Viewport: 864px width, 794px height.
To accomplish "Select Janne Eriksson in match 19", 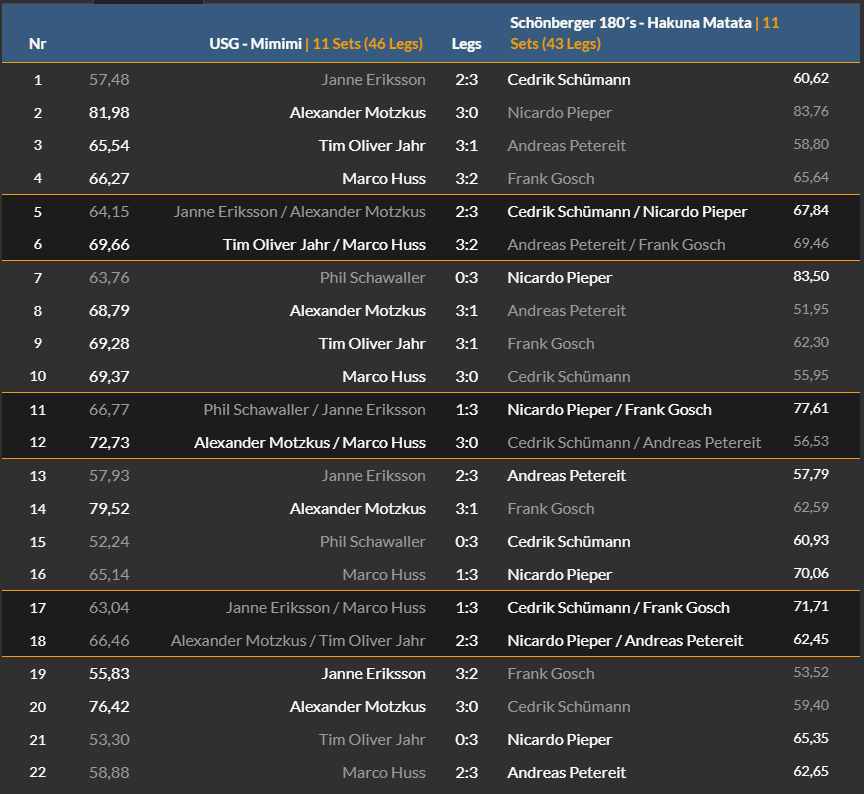I will [x=374, y=674].
